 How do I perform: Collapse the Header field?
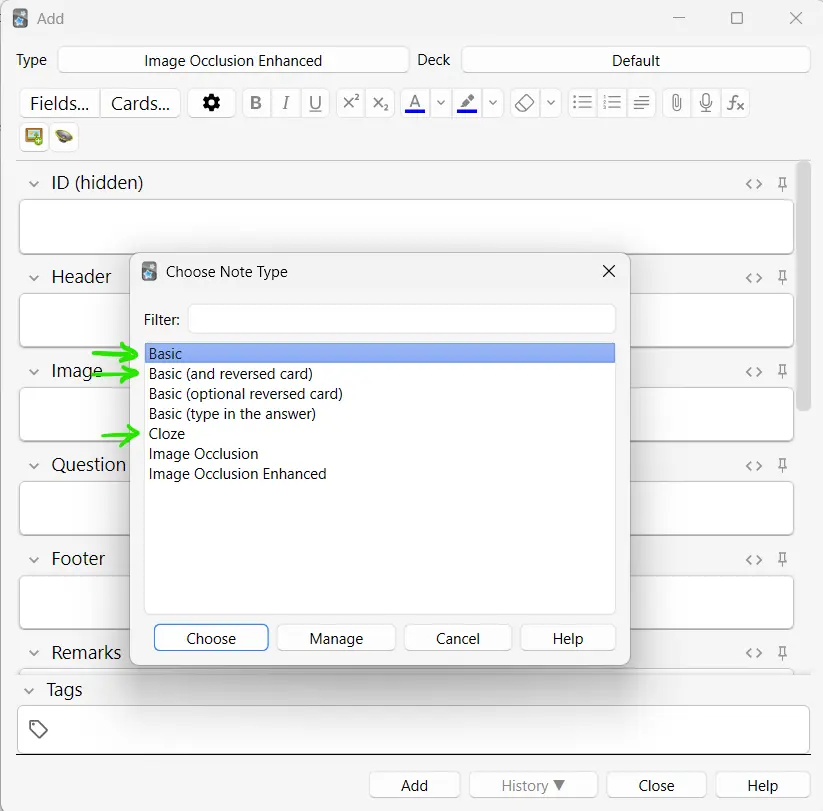click(x=34, y=278)
